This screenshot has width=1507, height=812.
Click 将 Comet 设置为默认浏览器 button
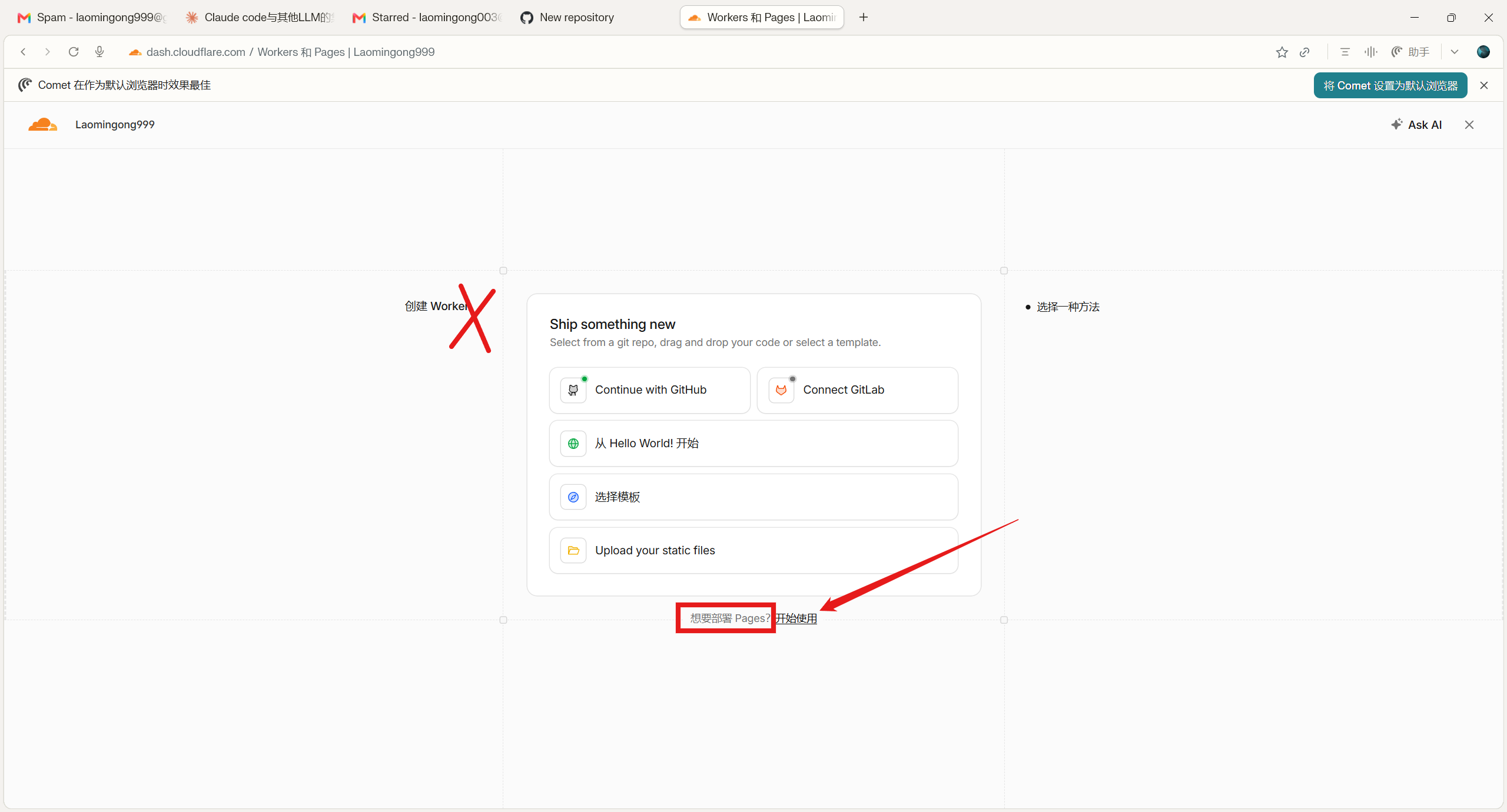[x=1390, y=85]
